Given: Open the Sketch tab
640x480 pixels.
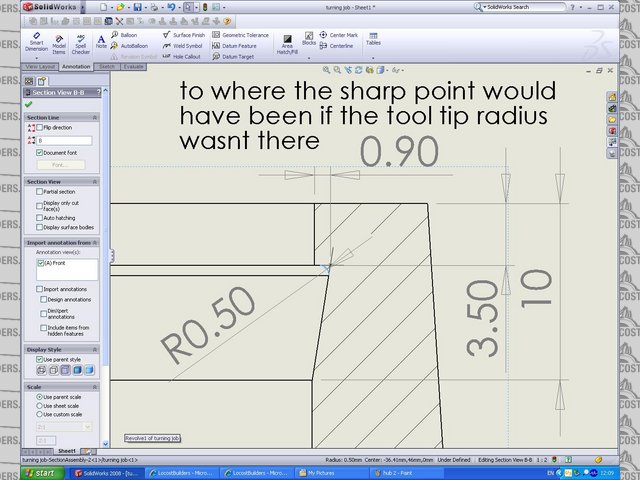Looking at the screenshot, I should point(107,67).
